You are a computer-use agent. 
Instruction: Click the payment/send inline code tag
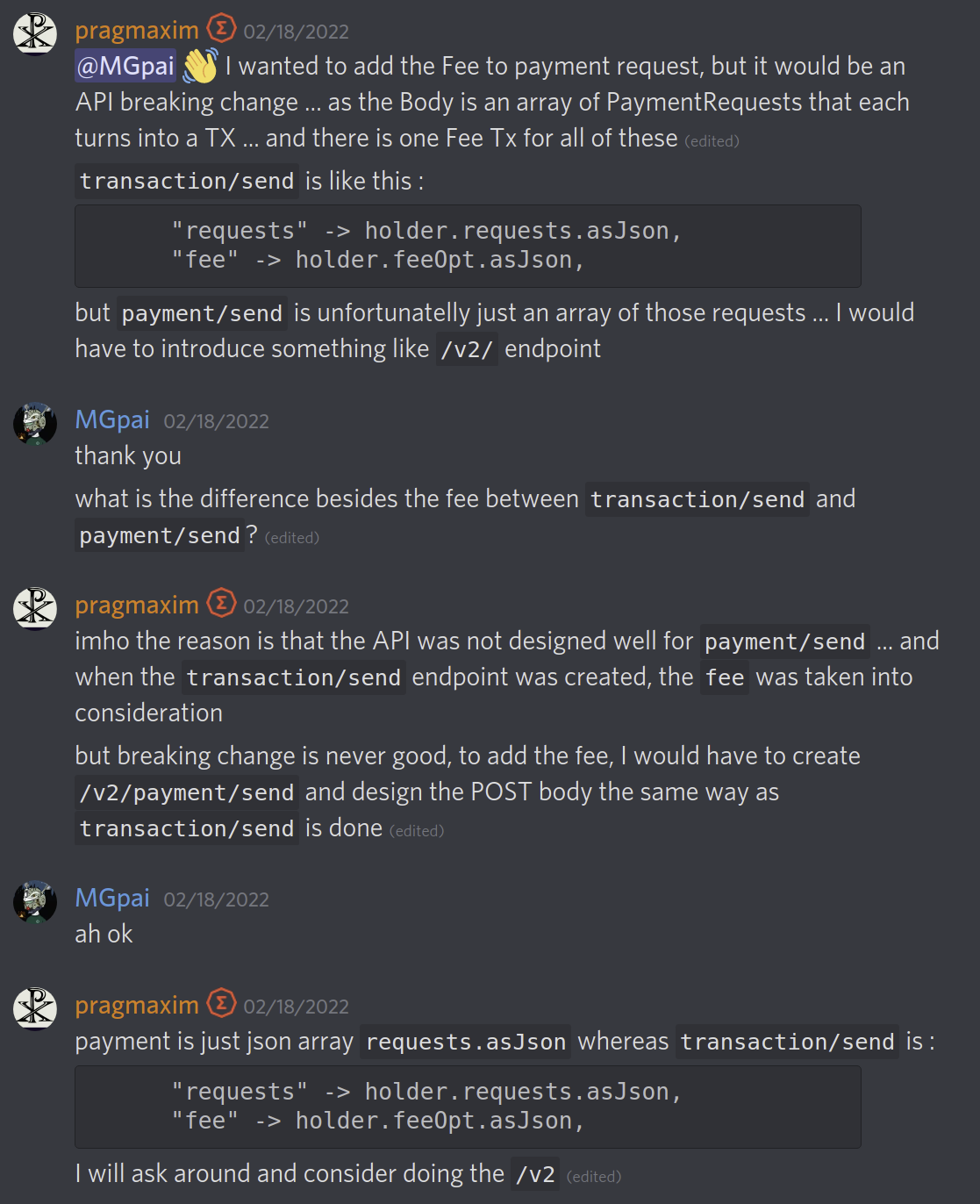click(x=201, y=312)
